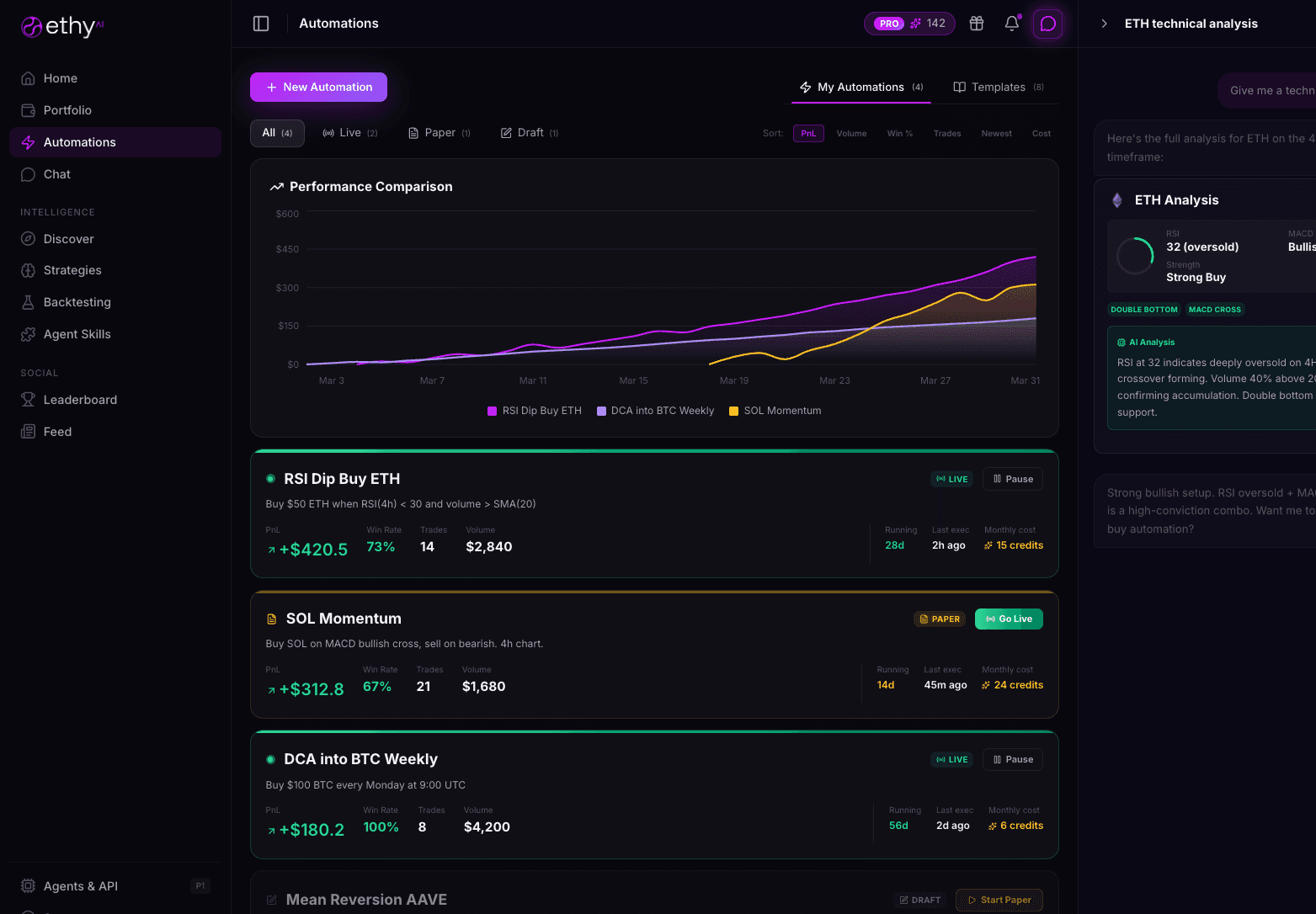Click 24 credits monthly cost
The width and height of the screenshot is (1316, 914).
click(x=1012, y=685)
